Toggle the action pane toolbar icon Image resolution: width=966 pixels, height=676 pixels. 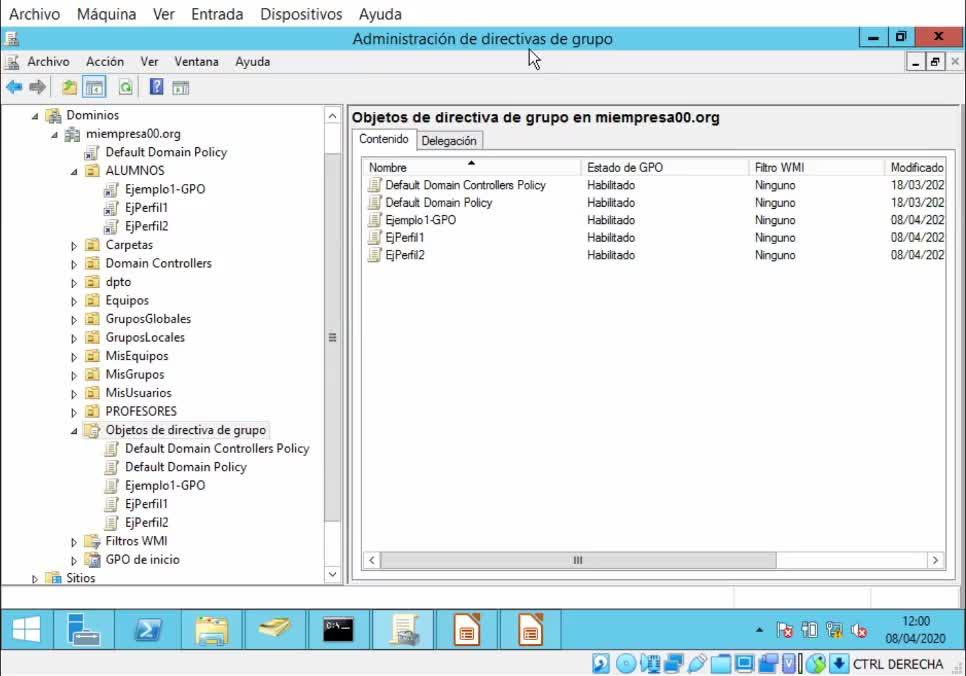click(x=181, y=88)
